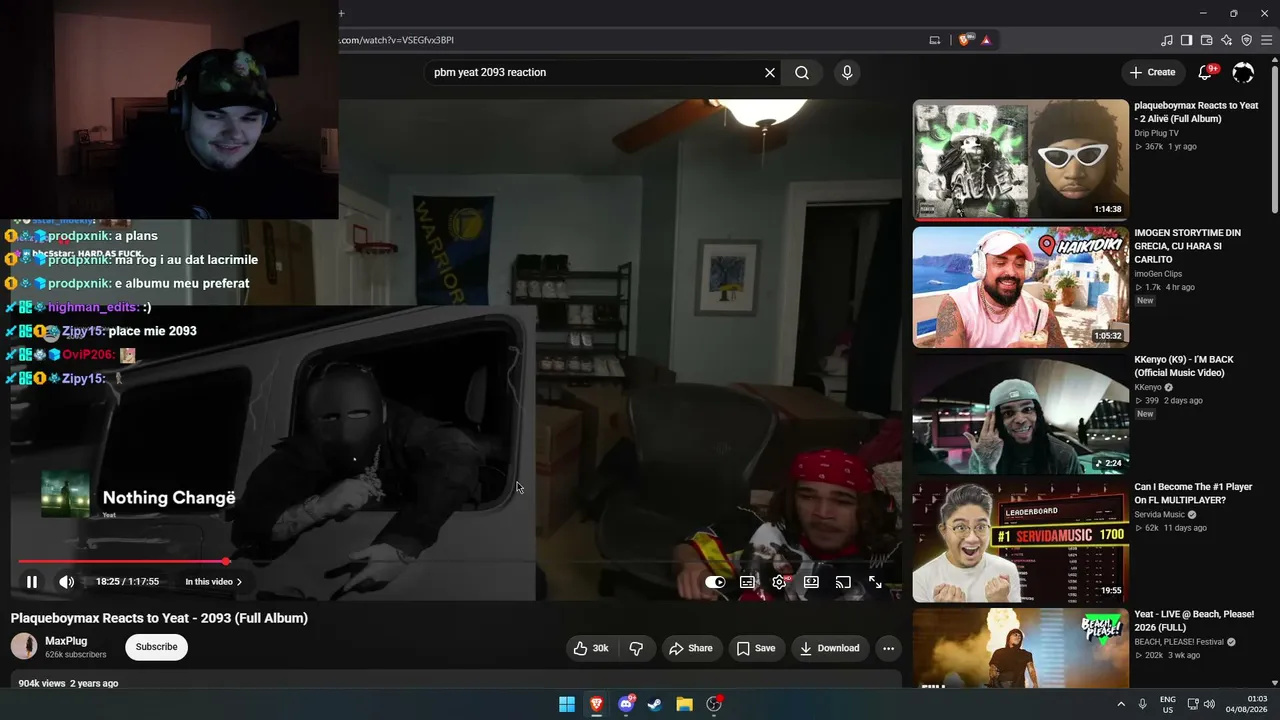Image resolution: width=1280 pixels, height=720 pixels.
Task: Open Brave Wallet
Action: click(x=1207, y=40)
